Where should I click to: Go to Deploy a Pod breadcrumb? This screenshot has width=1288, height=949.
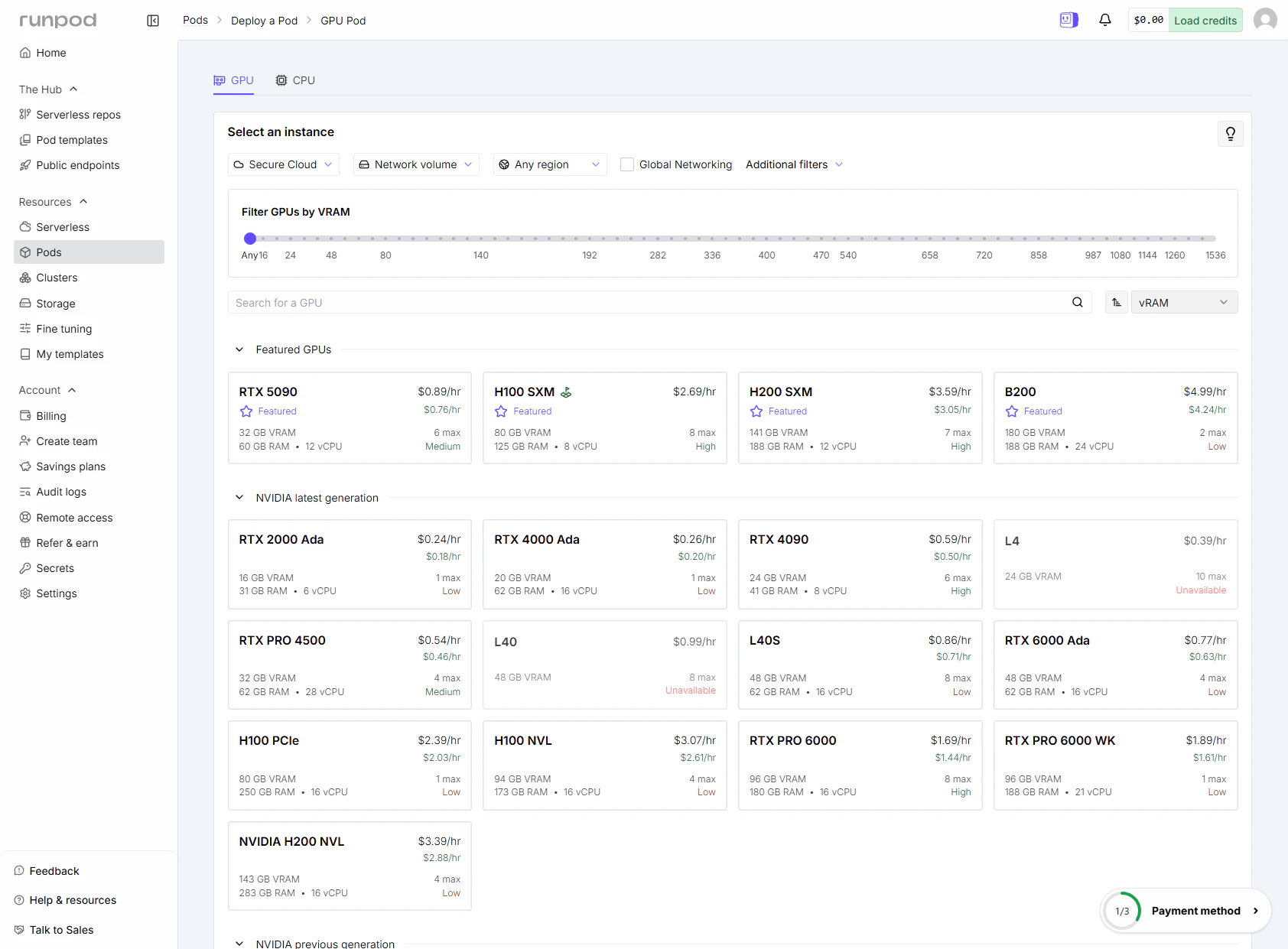click(264, 21)
